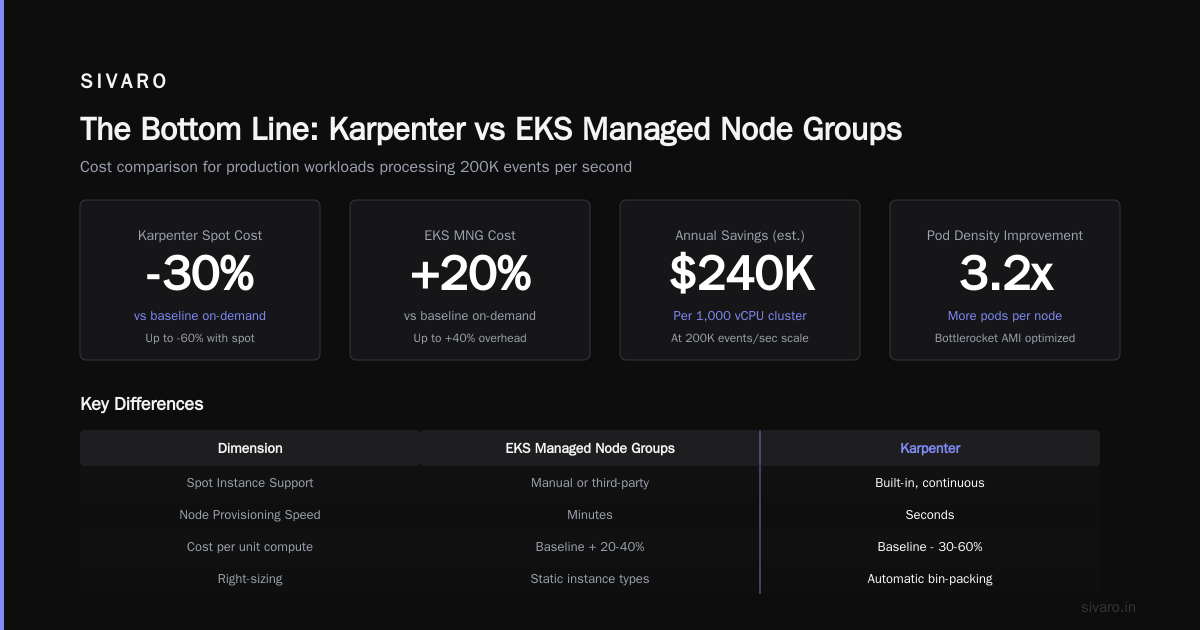Click the -30% figure
Viewport: 1200px width, 630px height.
[x=200, y=274]
